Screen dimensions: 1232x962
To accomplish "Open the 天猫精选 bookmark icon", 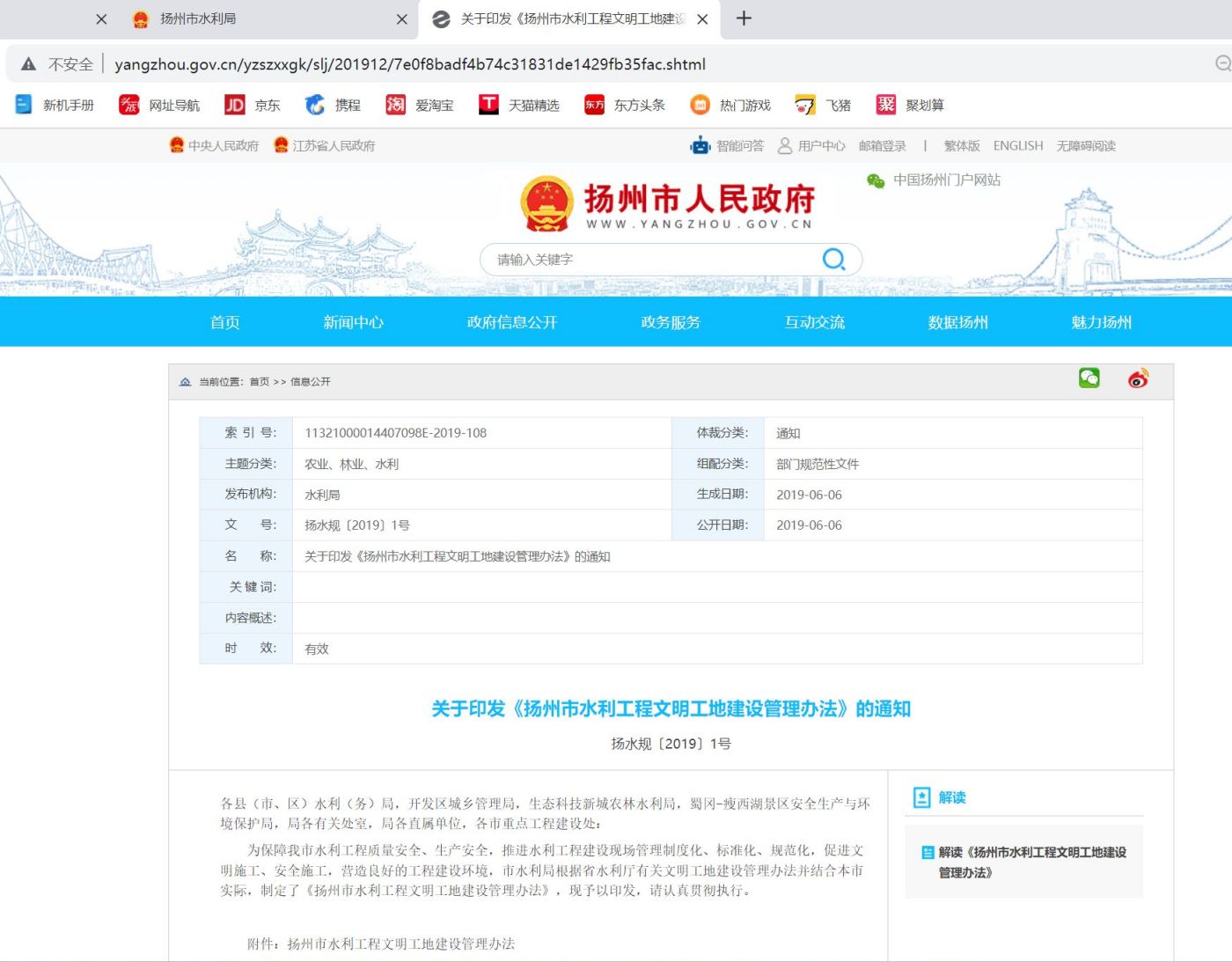I will [x=489, y=105].
